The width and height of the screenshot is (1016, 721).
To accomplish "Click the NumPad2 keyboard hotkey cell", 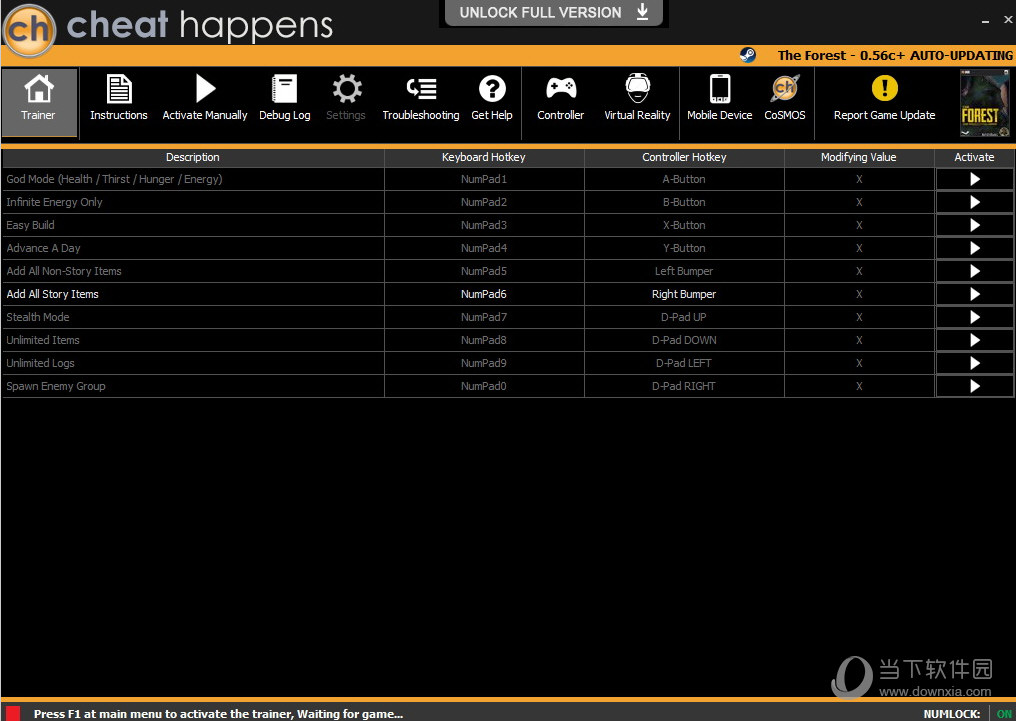I will click(x=484, y=202).
